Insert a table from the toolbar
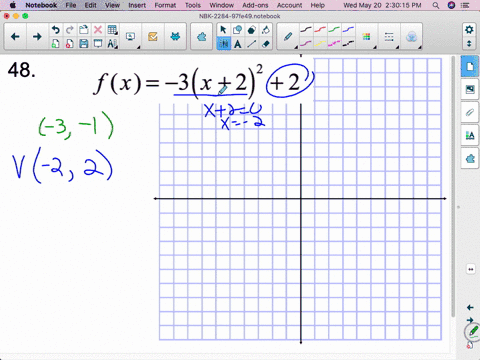This screenshot has height=360, width=480. pyautogui.click(x=112, y=30)
